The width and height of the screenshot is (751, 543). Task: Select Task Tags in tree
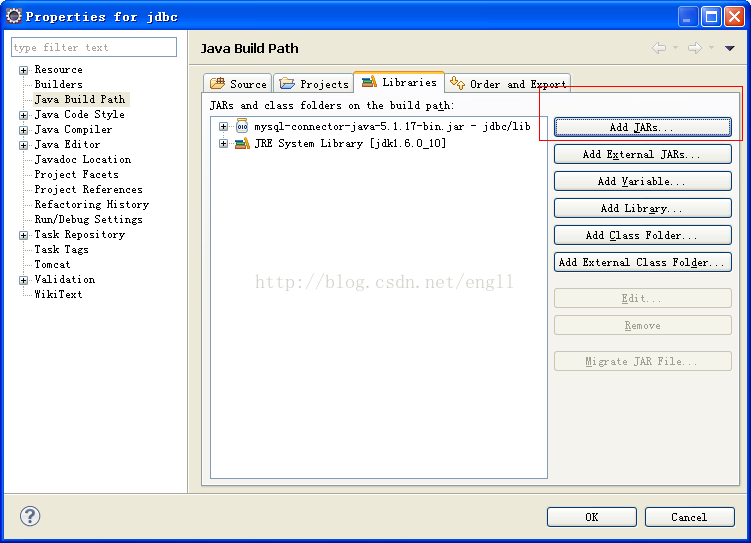(x=61, y=249)
